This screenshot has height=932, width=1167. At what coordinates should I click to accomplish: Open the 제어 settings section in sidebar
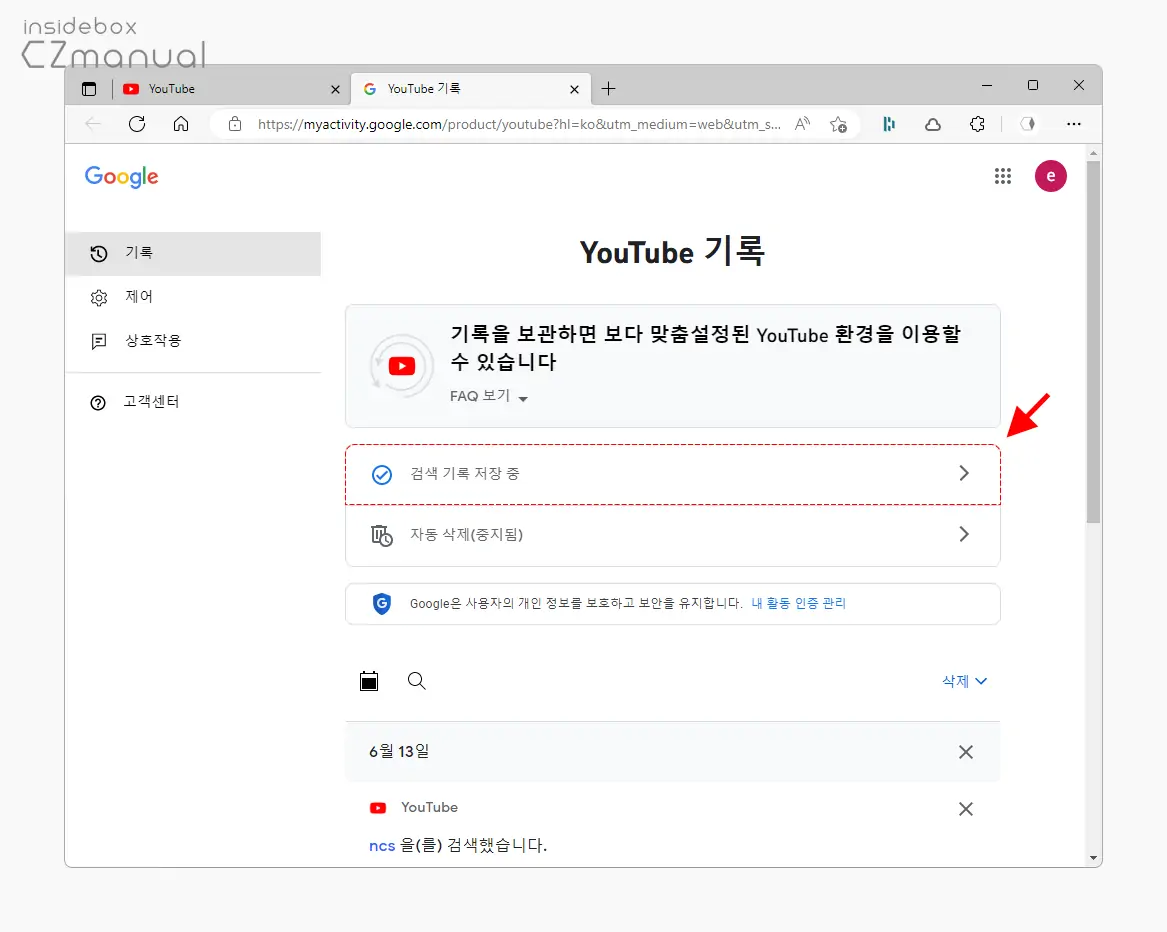coord(139,297)
